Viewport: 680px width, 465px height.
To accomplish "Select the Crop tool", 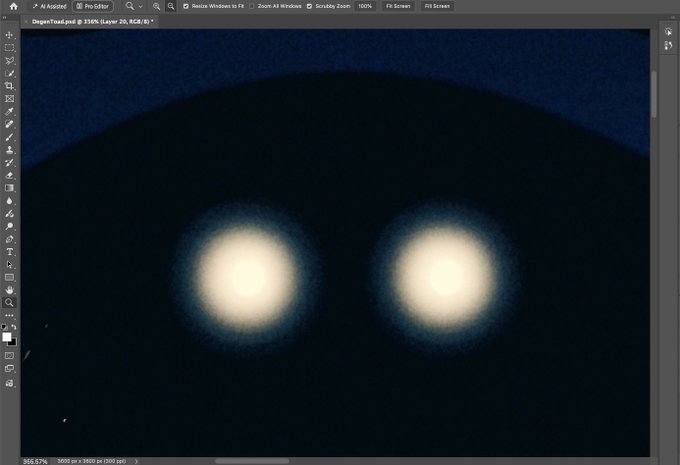I will (9, 86).
